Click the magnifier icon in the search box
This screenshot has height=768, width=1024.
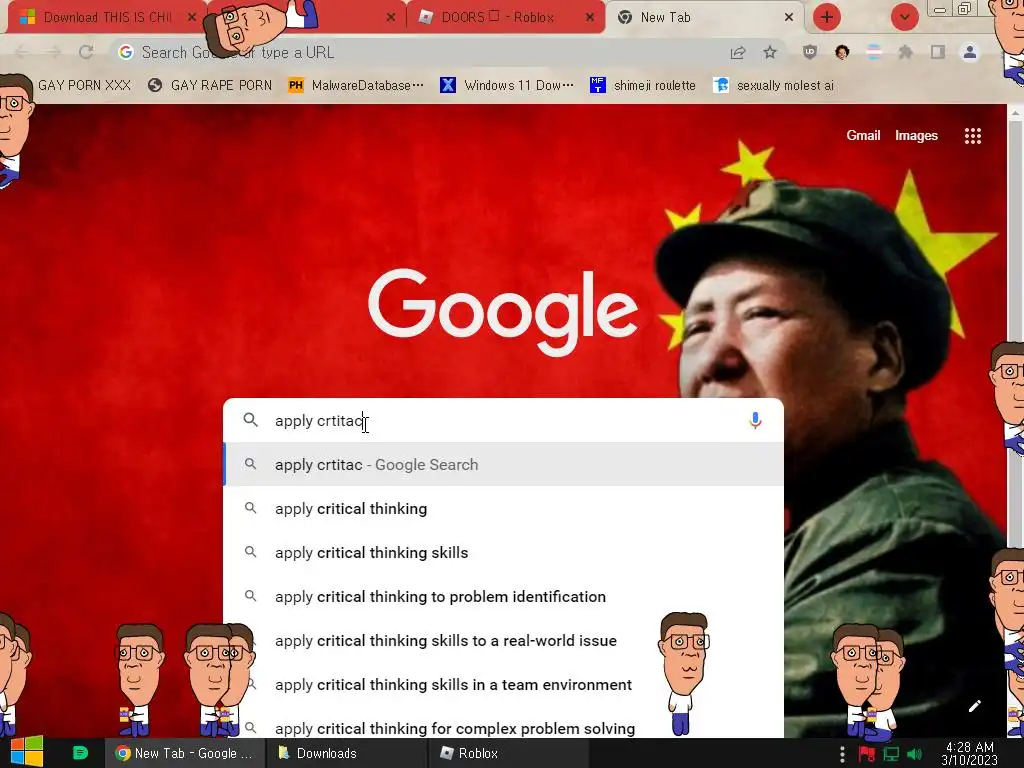coord(251,420)
